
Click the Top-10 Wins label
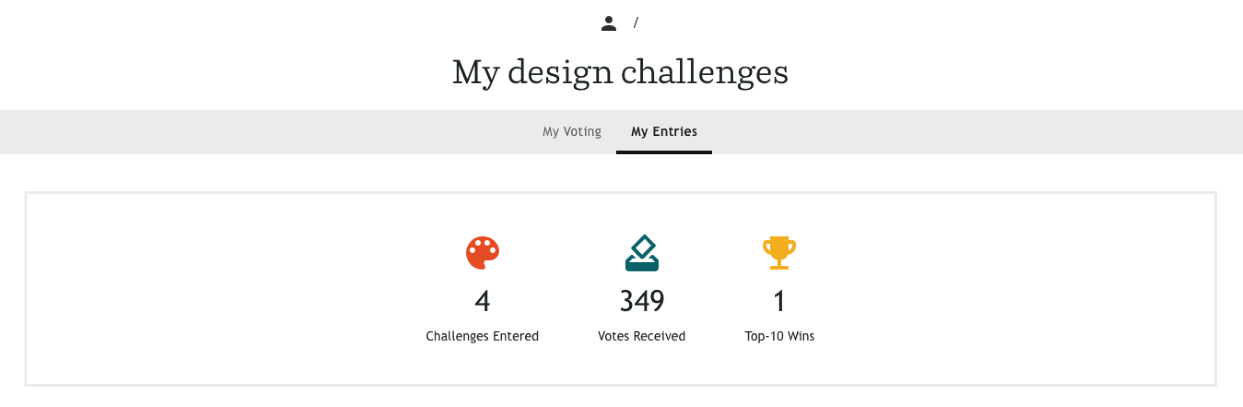[779, 336]
